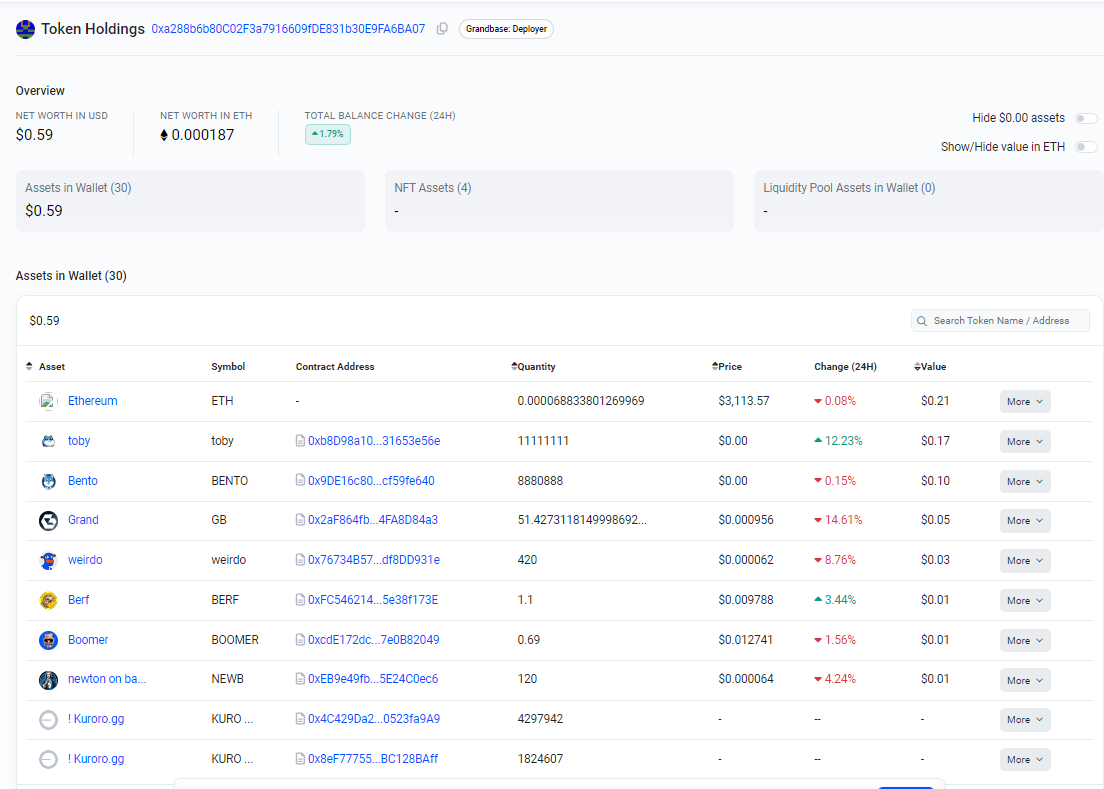Open More dropdown for Kuroro.gg 1824607 row

coord(1025,760)
